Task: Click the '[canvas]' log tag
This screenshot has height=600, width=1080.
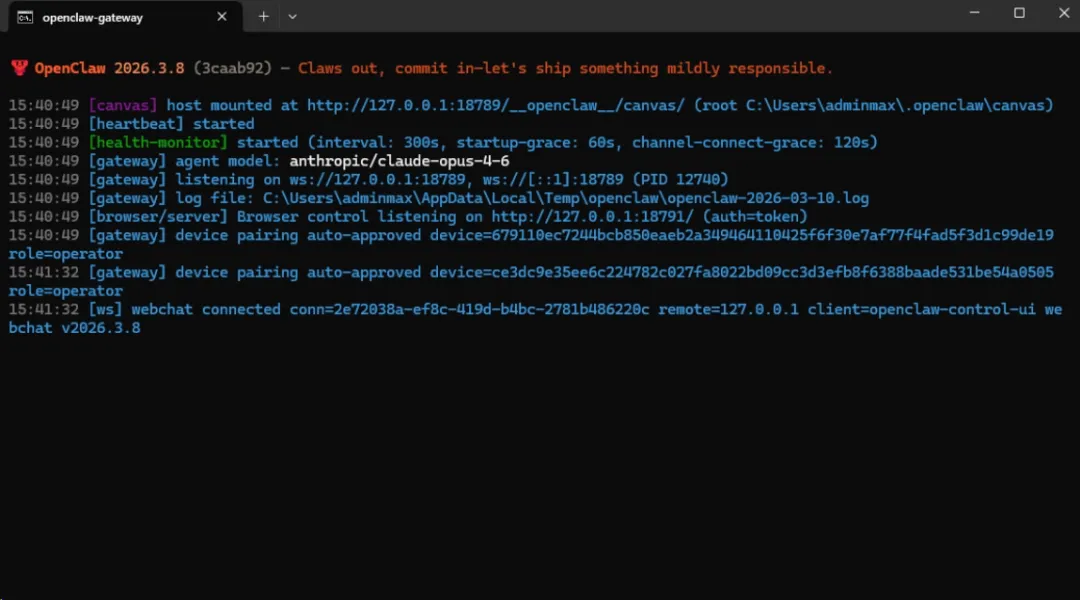Action: [x=123, y=105]
